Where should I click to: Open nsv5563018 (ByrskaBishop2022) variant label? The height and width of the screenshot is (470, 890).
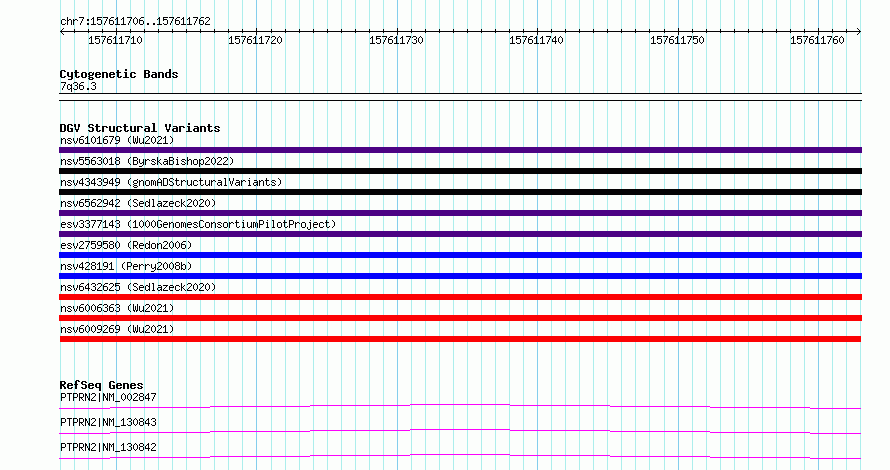147,161
